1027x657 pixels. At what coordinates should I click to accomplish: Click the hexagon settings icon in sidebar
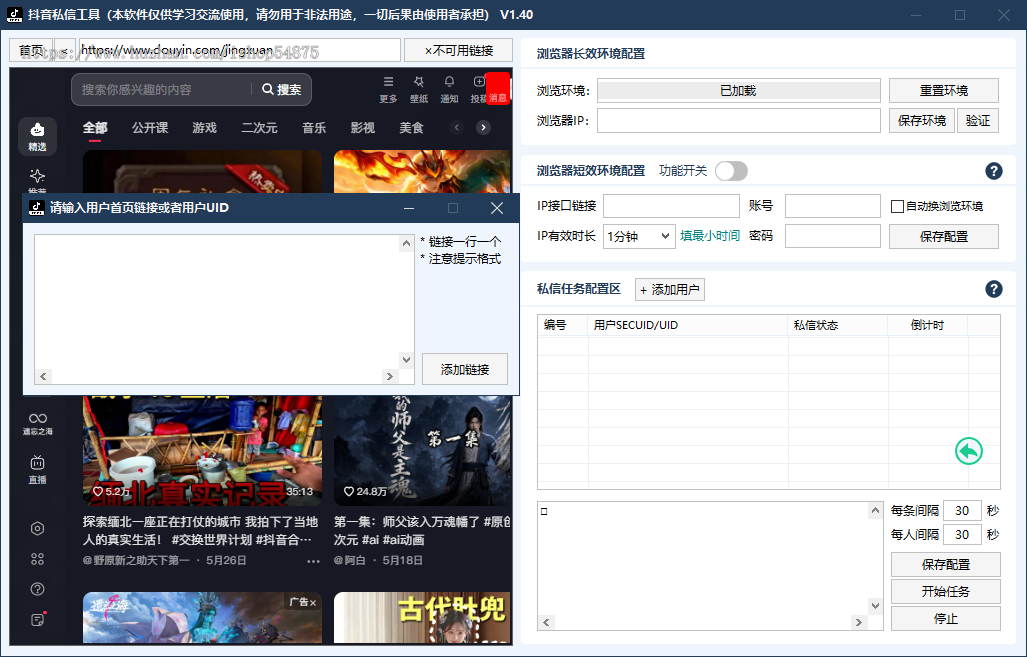click(37, 529)
